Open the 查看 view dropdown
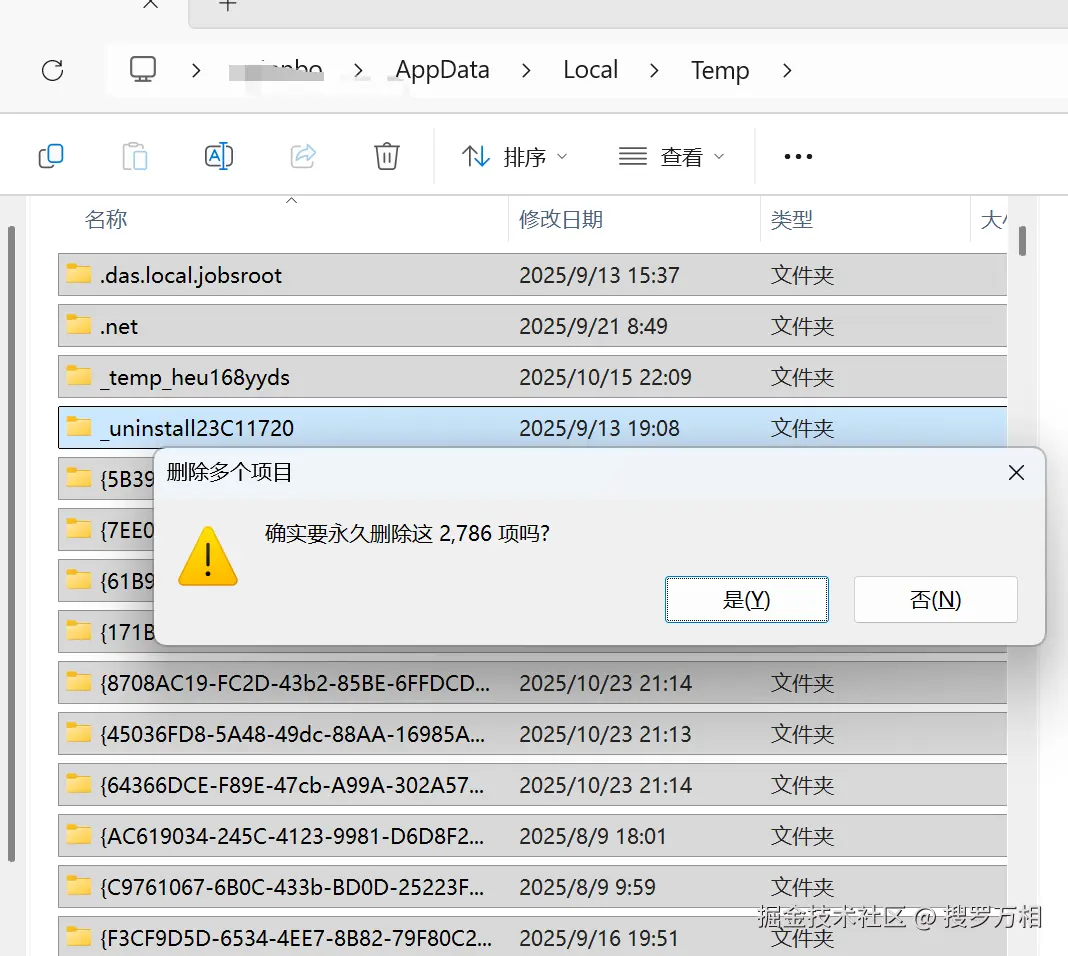Image resolution: width=1068 pixels, height=956 pixels. 672,157
